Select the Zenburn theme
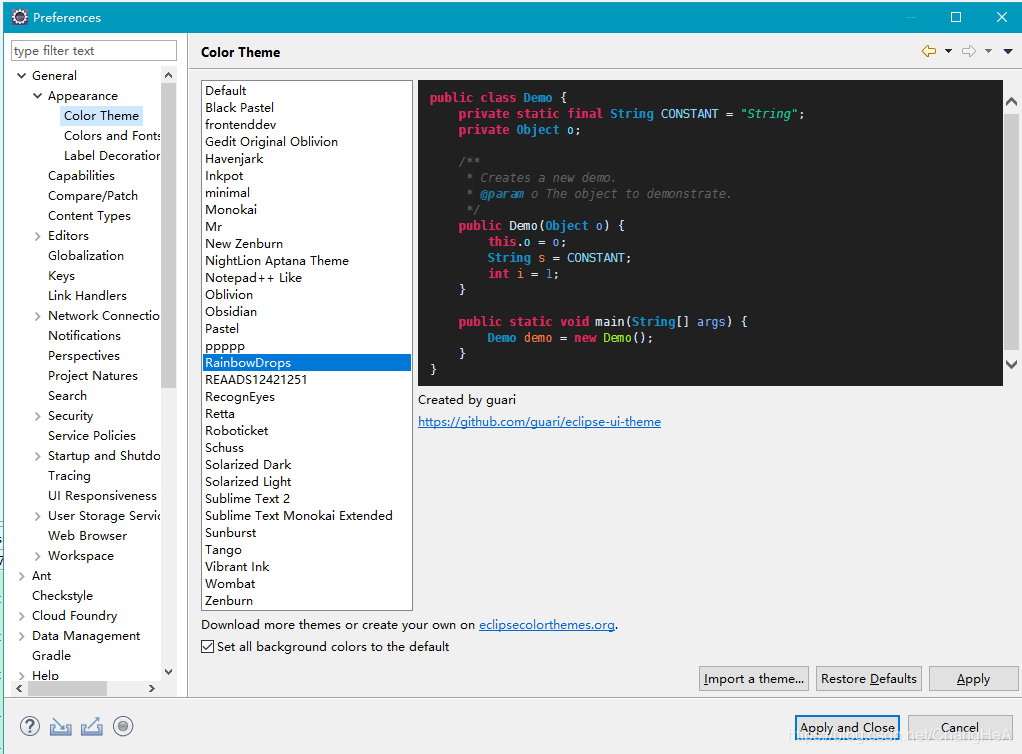1022x754 pixels. click(307, 601)
